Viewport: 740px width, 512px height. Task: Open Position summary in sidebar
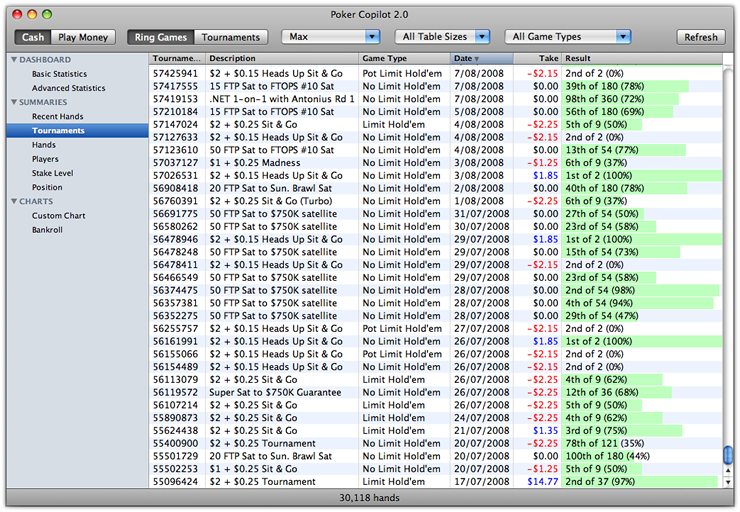[47, 187]
